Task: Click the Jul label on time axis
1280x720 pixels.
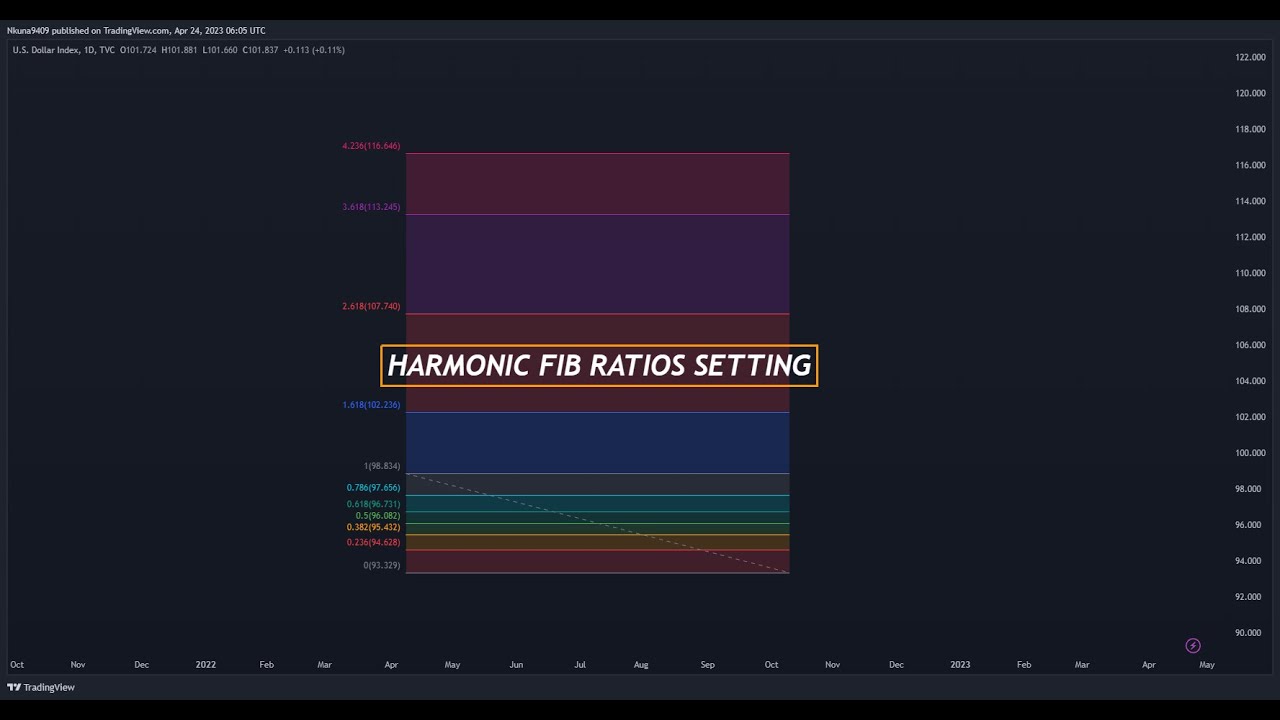Action: pos(580,664)
